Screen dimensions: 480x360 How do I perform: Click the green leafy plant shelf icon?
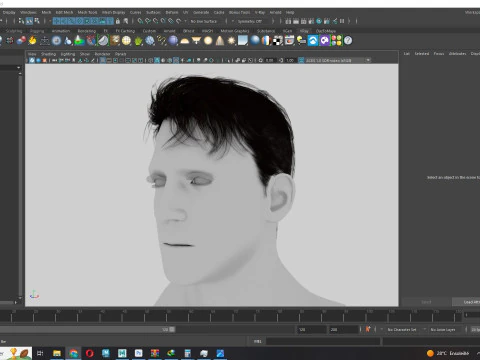point(138,41)
